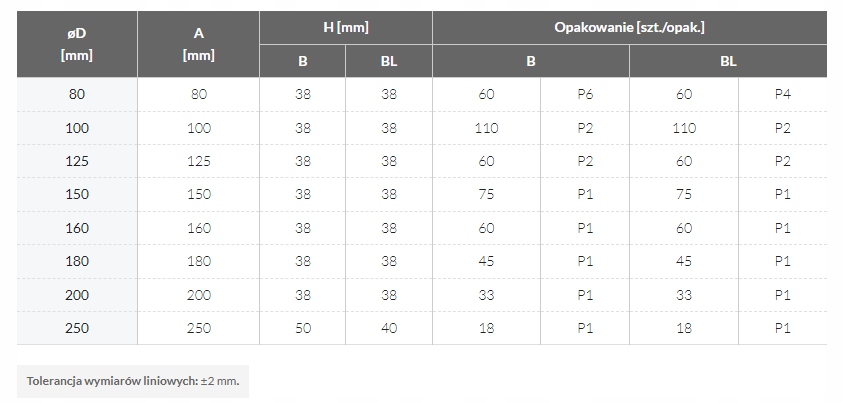
Task: Select 125 in the A [mm] column
Action: click(198, 161)
